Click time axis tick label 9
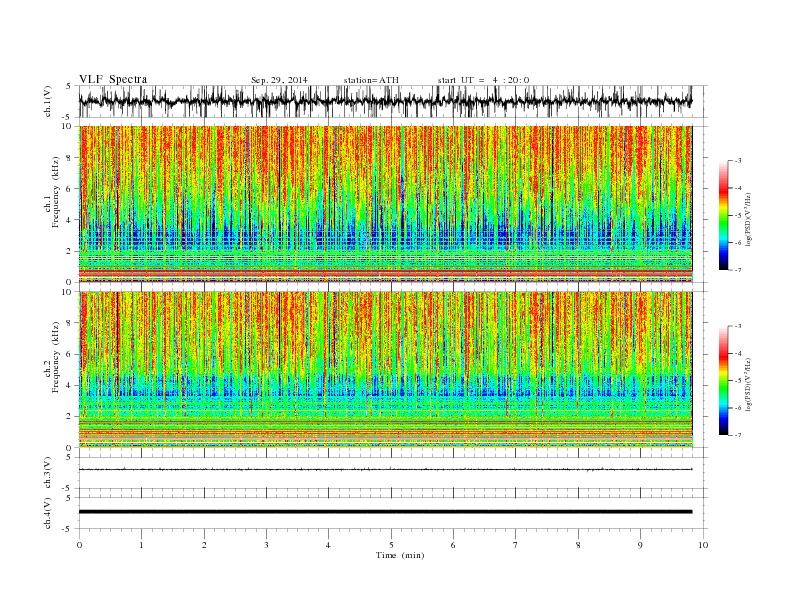 pyautogui.click(x=640, y=545)
